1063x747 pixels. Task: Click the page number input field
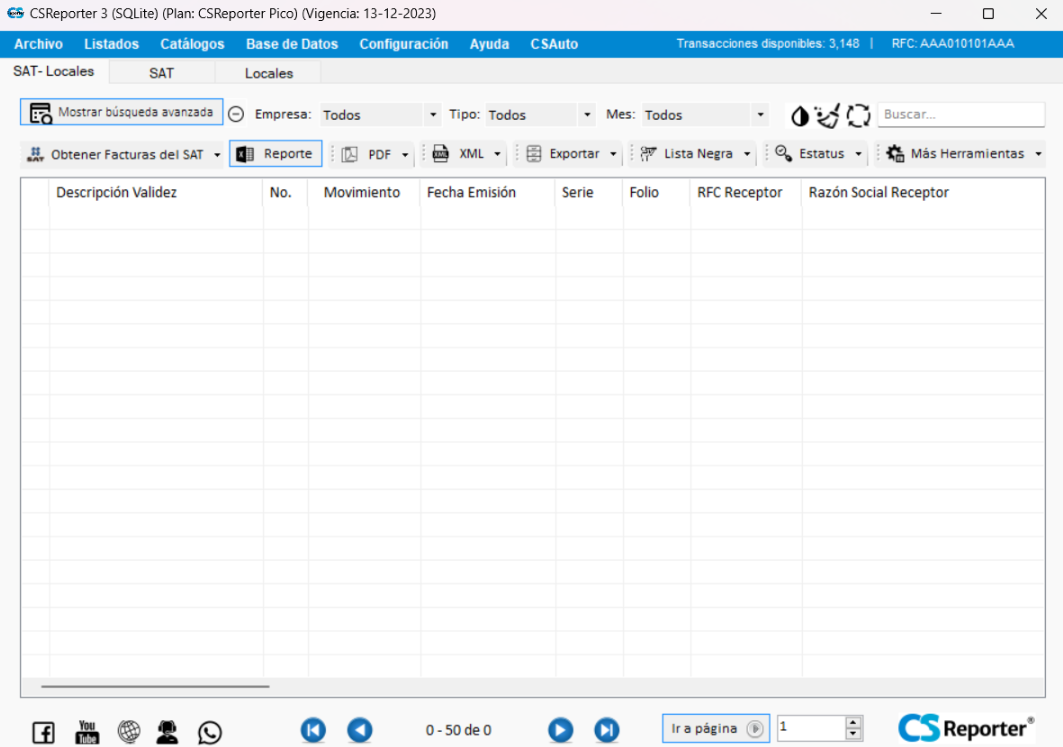(811, 728)
